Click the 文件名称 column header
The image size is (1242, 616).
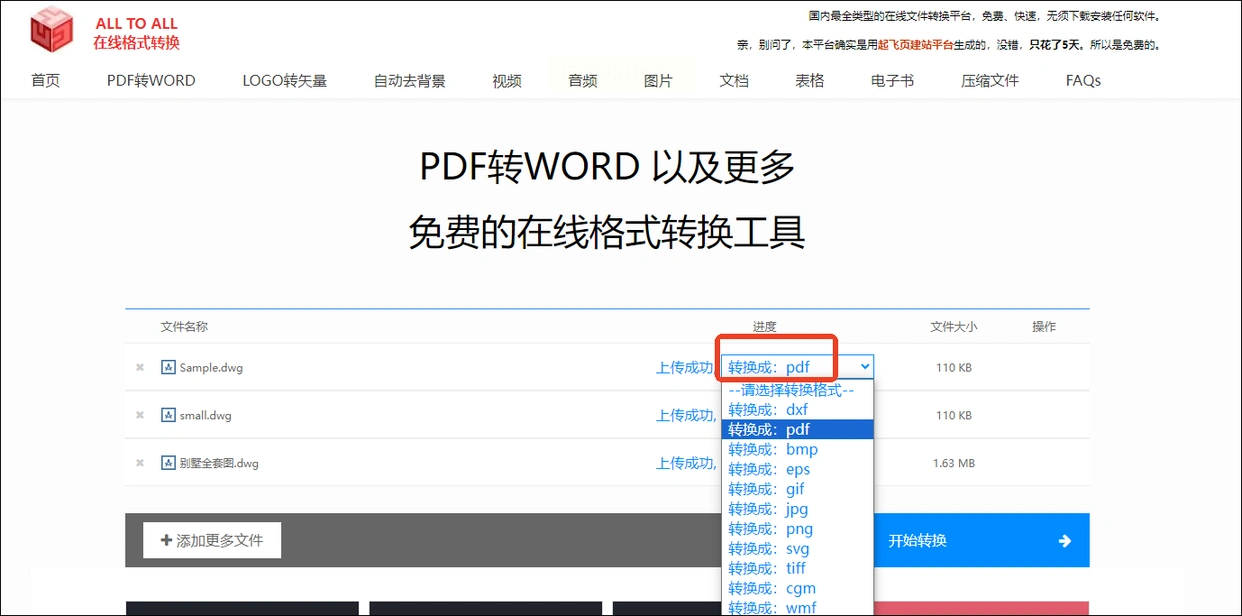pos(184,327)
